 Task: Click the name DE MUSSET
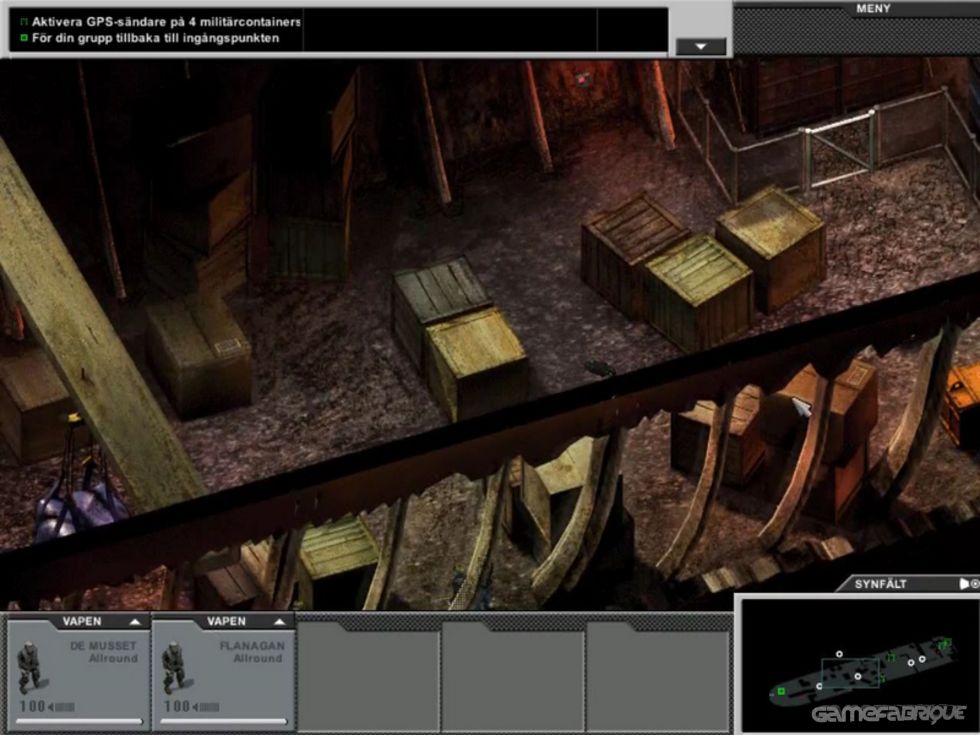104,646
